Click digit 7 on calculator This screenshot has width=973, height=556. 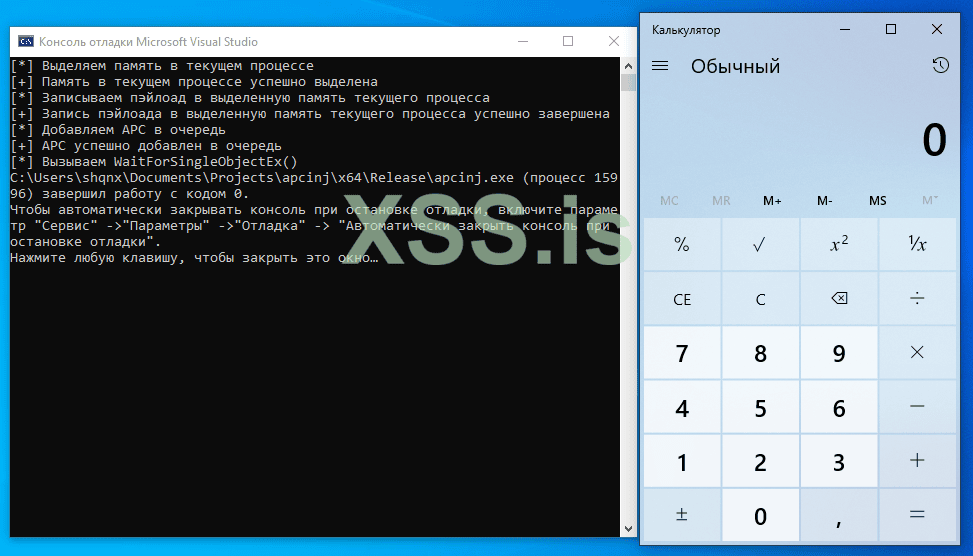tap(682, 352)
